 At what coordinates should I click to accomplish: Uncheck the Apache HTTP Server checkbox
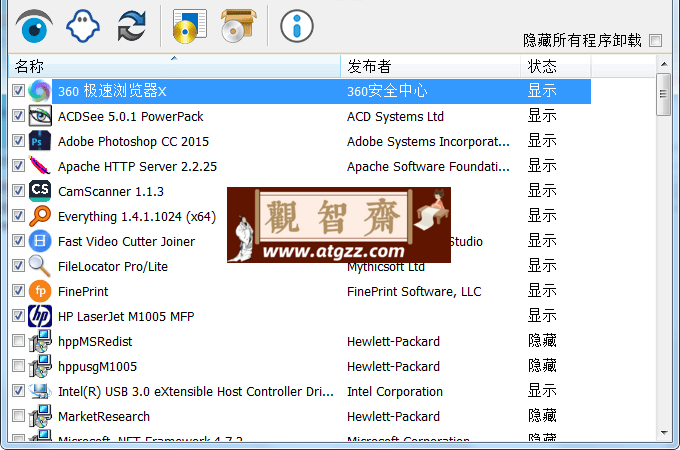18,166
